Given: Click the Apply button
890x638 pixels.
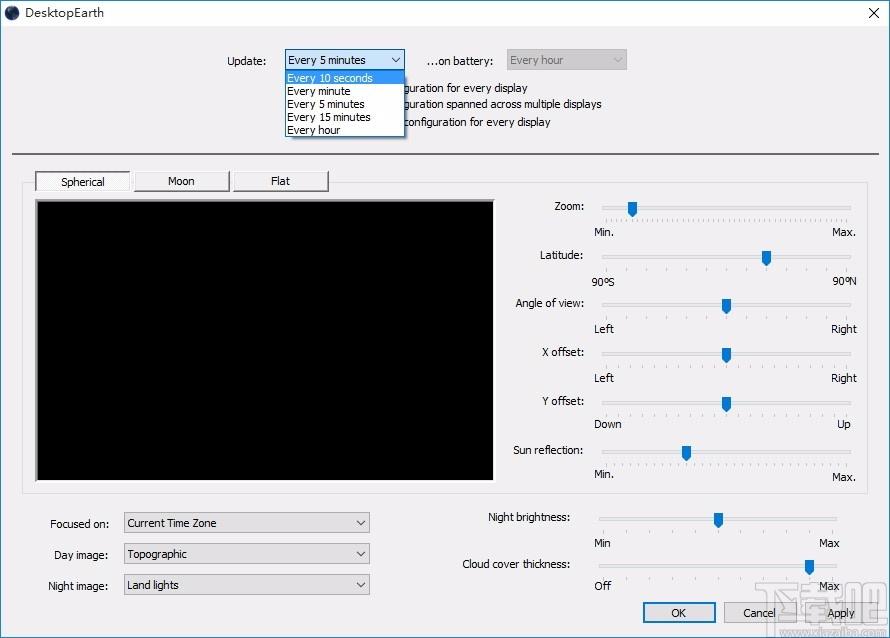Looking at the screenshot, I should click(x=841, y=613).
